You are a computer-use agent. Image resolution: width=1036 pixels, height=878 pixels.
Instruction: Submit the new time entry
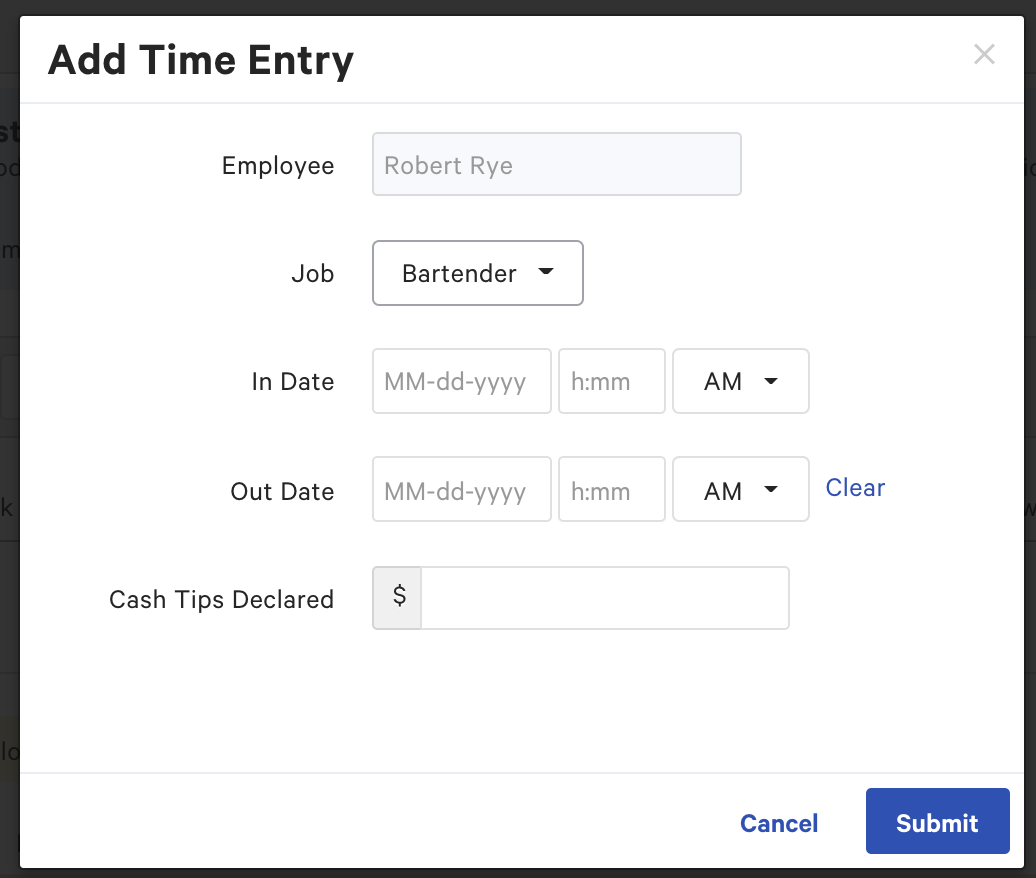(937, 821)
